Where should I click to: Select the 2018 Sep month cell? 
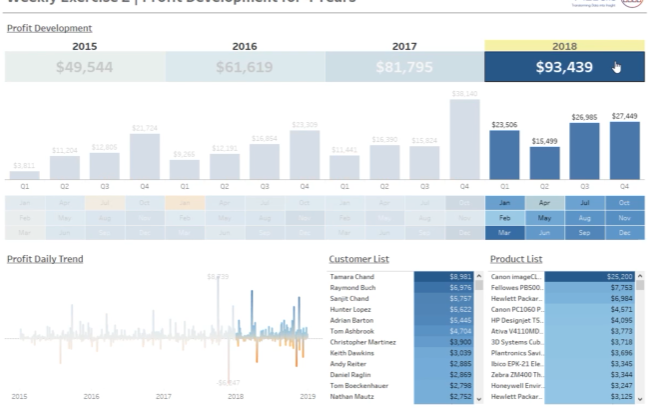[585, 233]
